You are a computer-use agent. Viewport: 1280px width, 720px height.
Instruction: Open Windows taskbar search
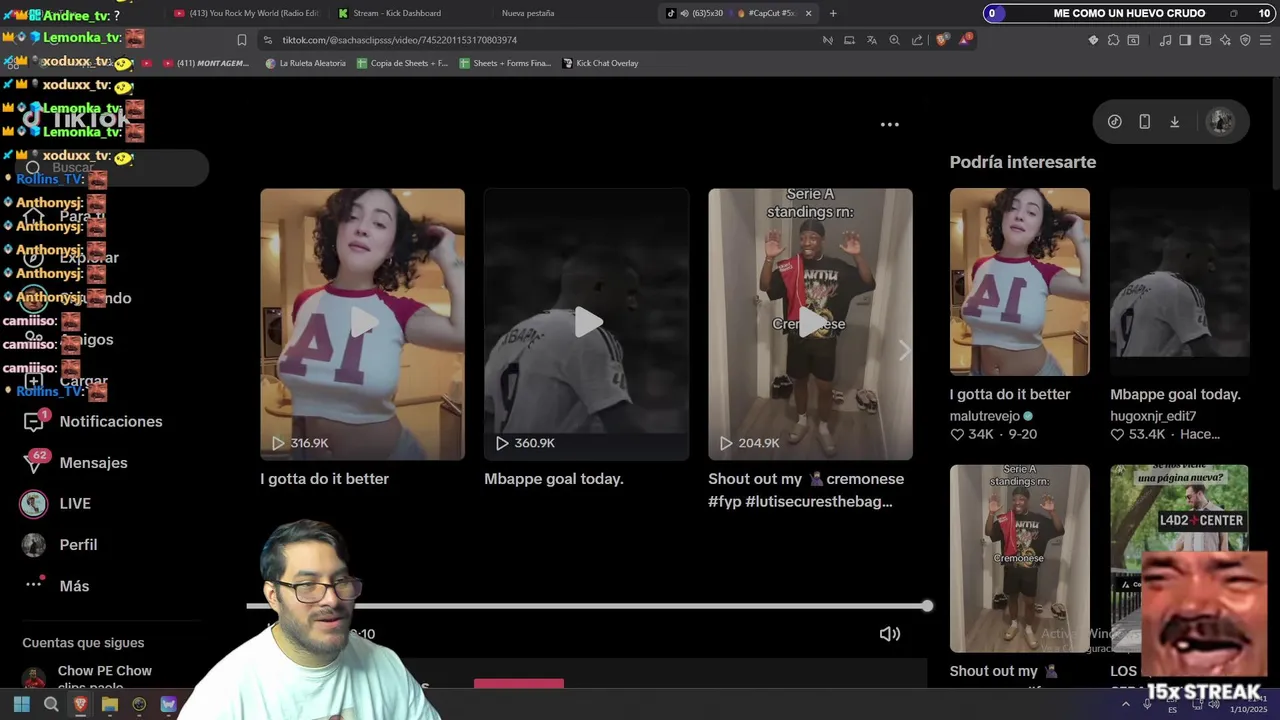(x=51, y=705)
